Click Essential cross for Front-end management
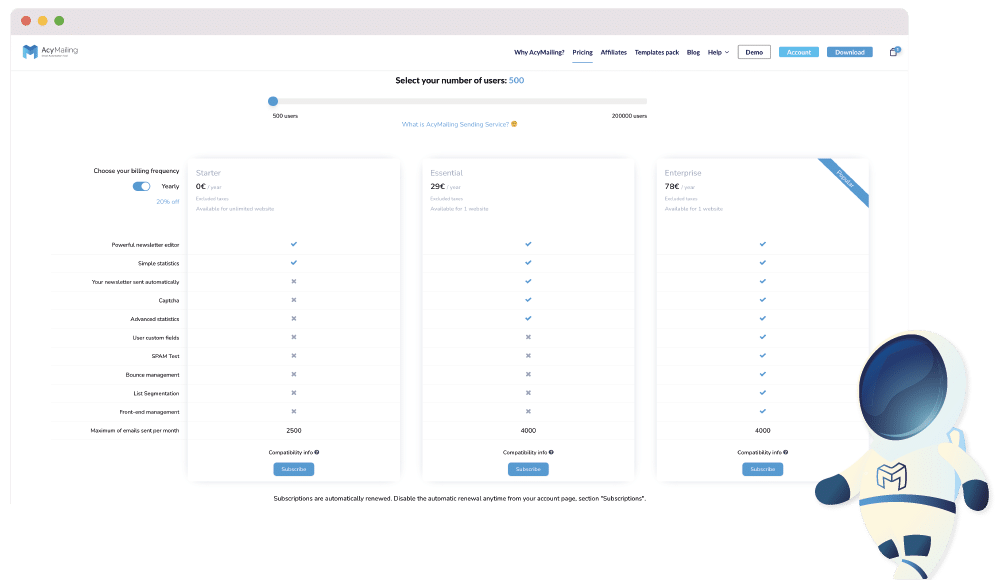This screenshot has width=1000, height=580. (x=528, y=412)
